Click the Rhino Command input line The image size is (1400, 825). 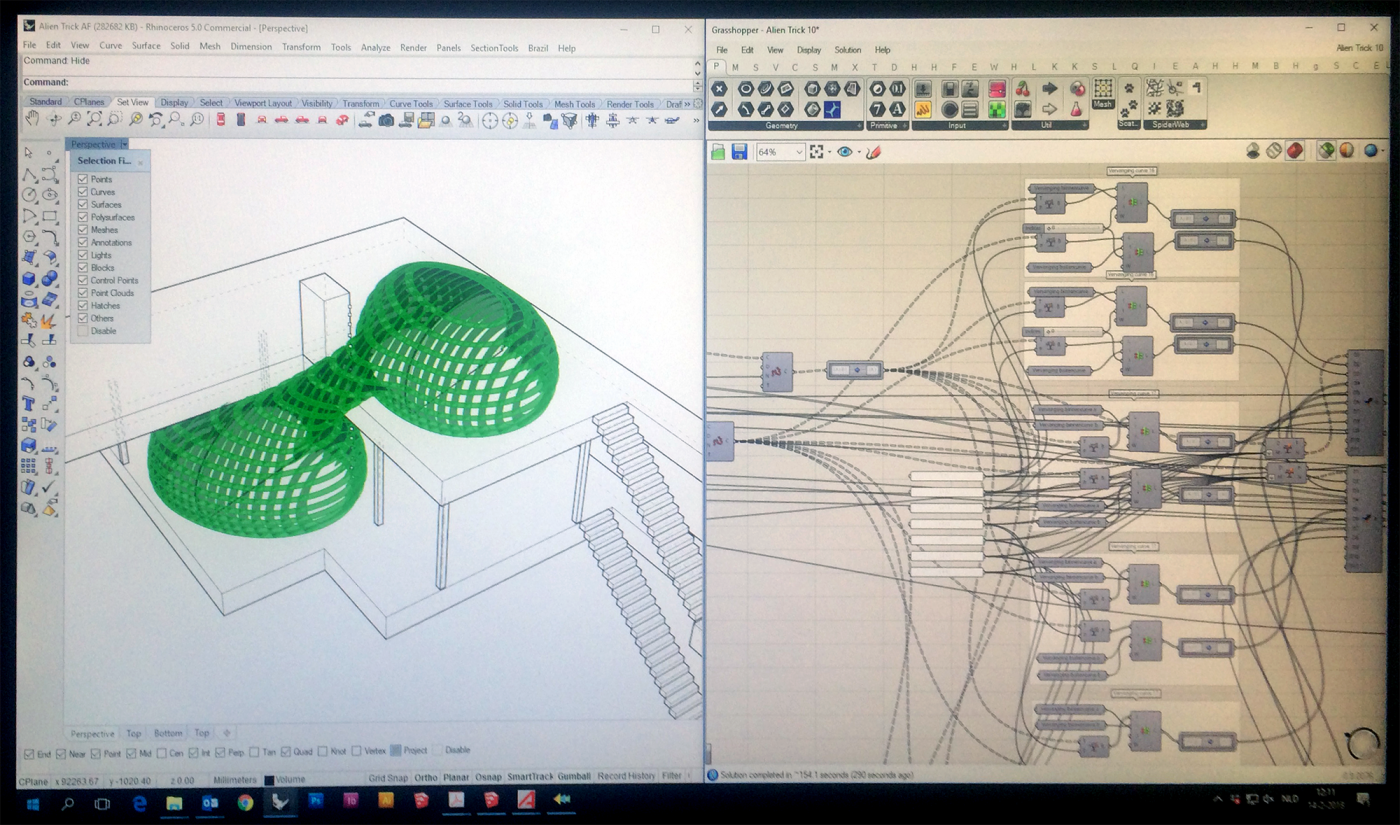[357, 83]
